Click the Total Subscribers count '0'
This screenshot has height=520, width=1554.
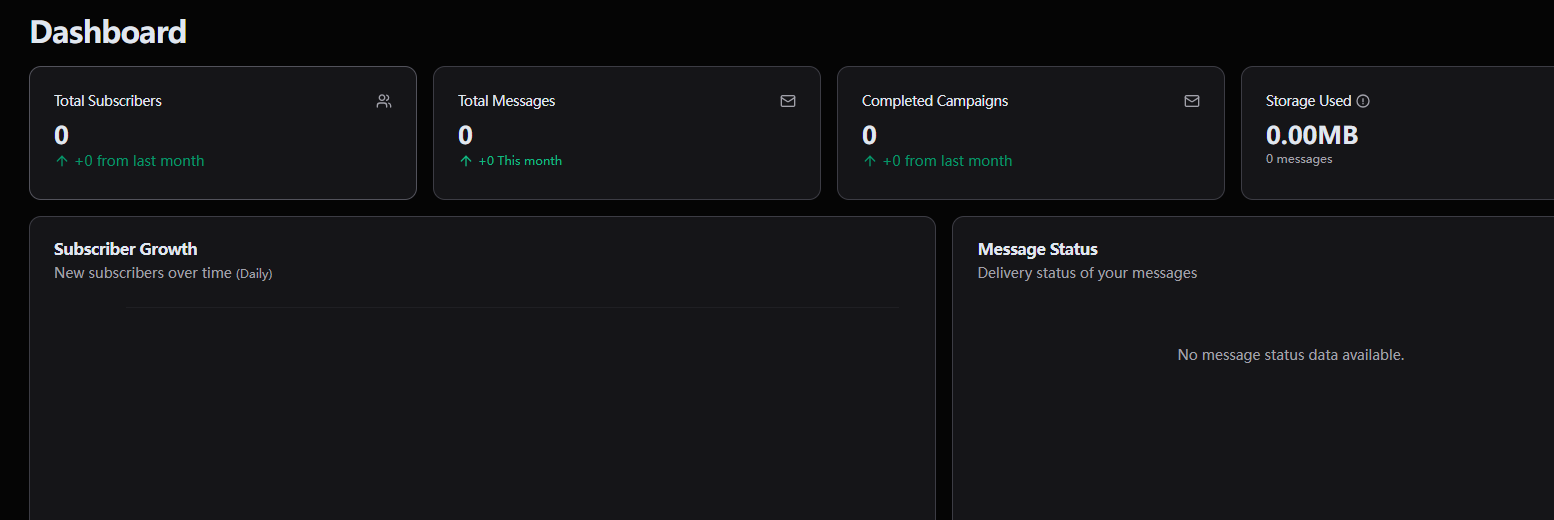click(x=61, y=135)
